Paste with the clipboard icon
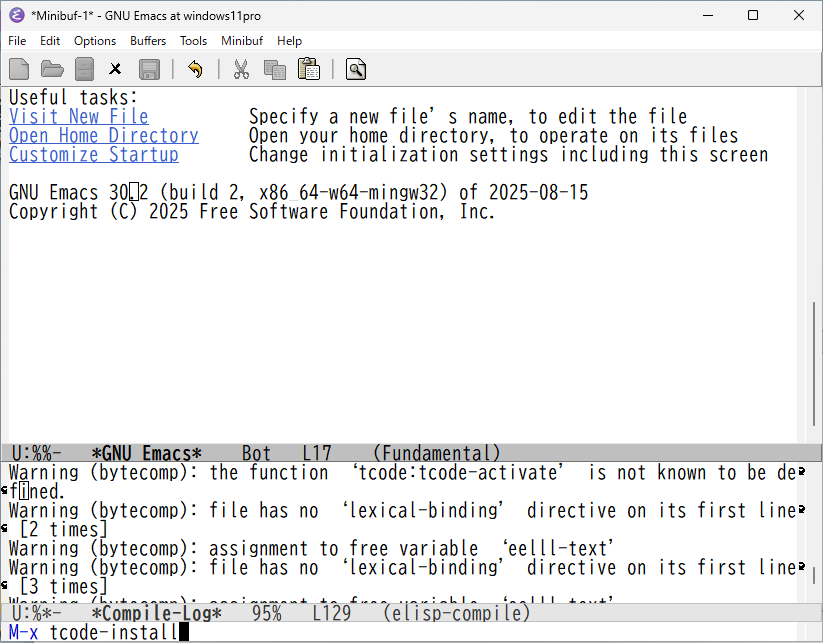 pyautogui.click(x=309, y=69)
